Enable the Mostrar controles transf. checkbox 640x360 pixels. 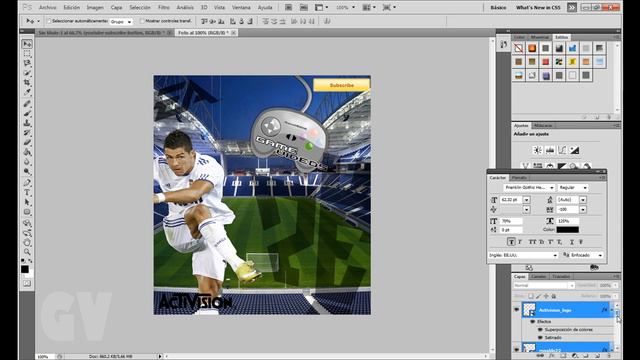click(142, 21)
